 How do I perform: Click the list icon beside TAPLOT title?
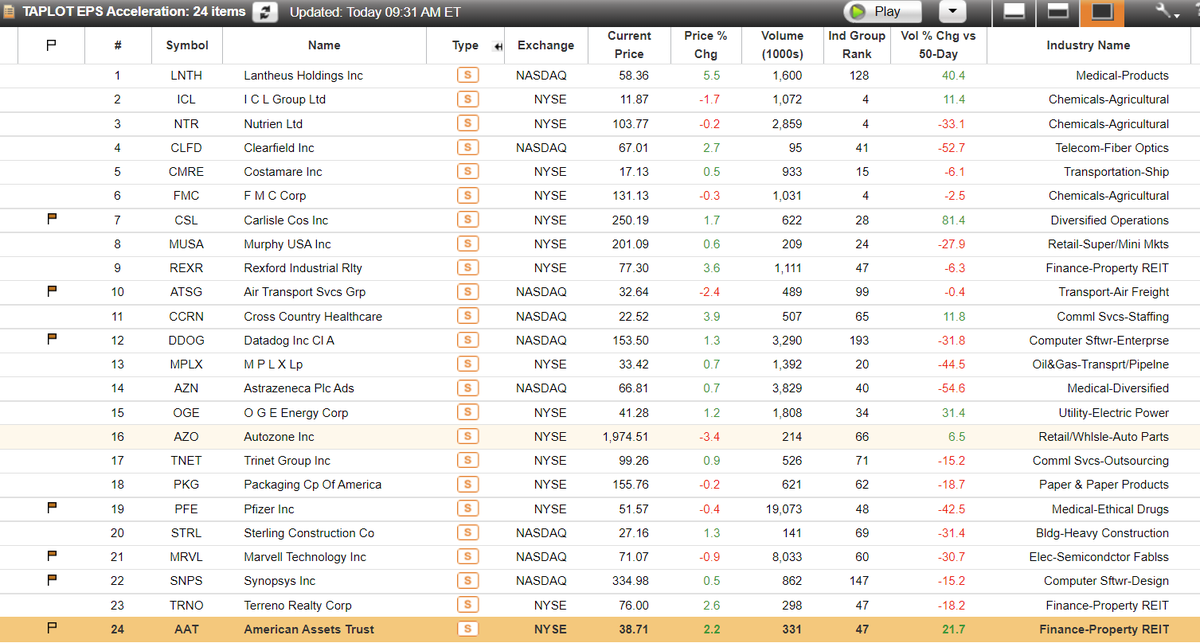coord(9,12)
